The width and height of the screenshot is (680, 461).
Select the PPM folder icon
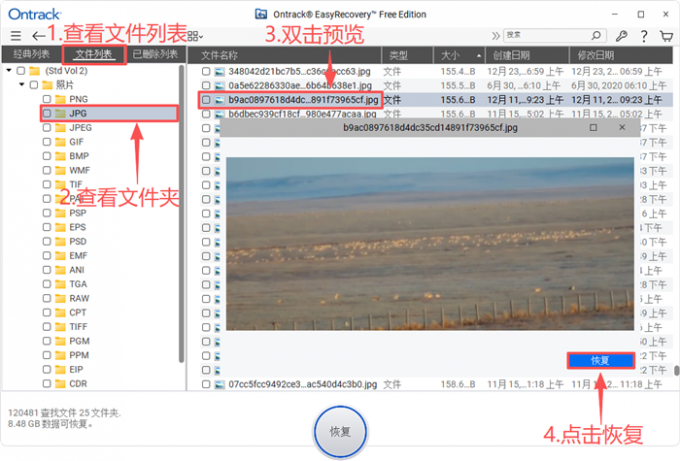click(x=60, y=355)
